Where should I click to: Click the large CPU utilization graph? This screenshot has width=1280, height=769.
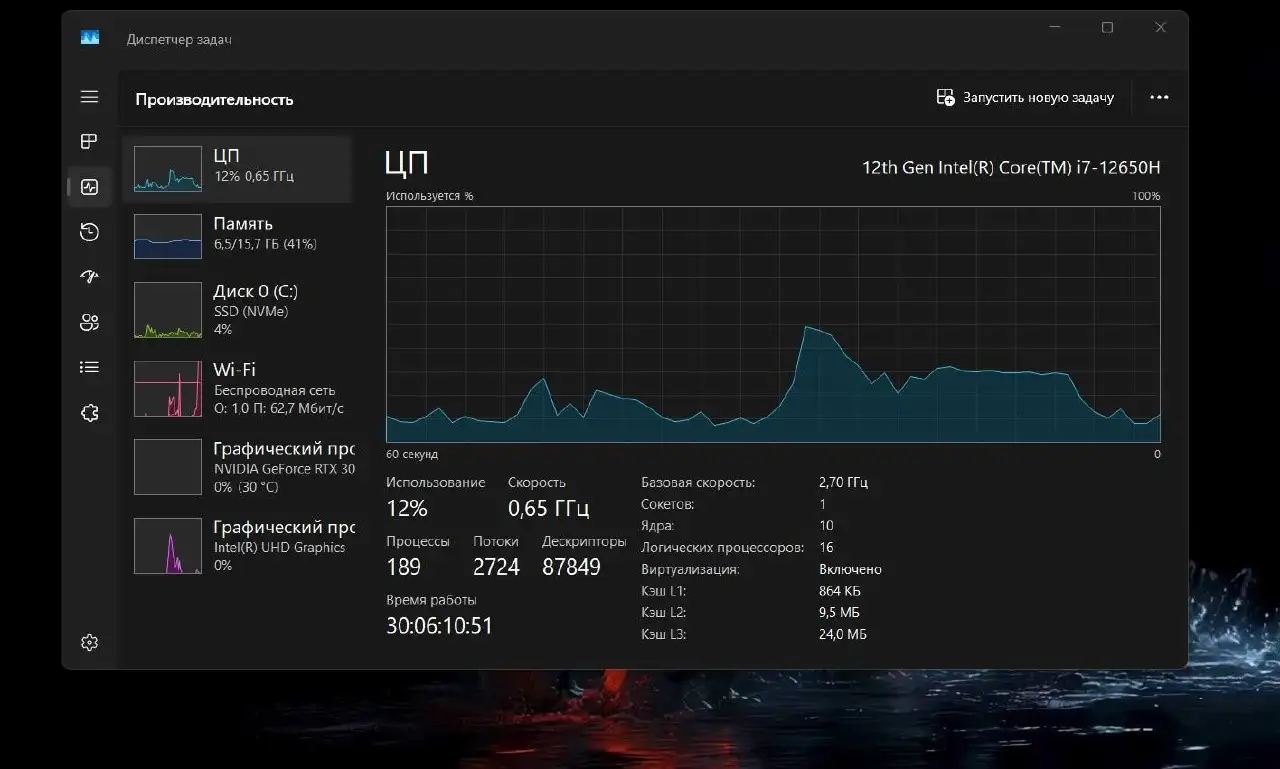point(773,324)
